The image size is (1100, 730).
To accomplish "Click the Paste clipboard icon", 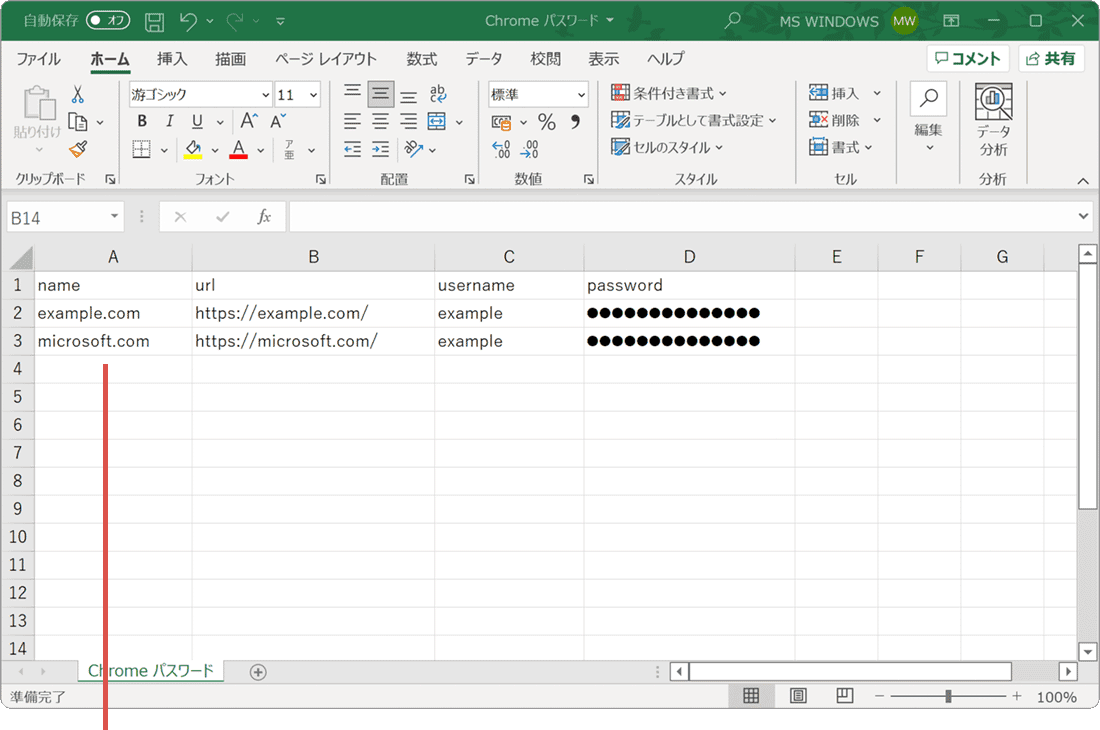I will click(x=39, y=104).
